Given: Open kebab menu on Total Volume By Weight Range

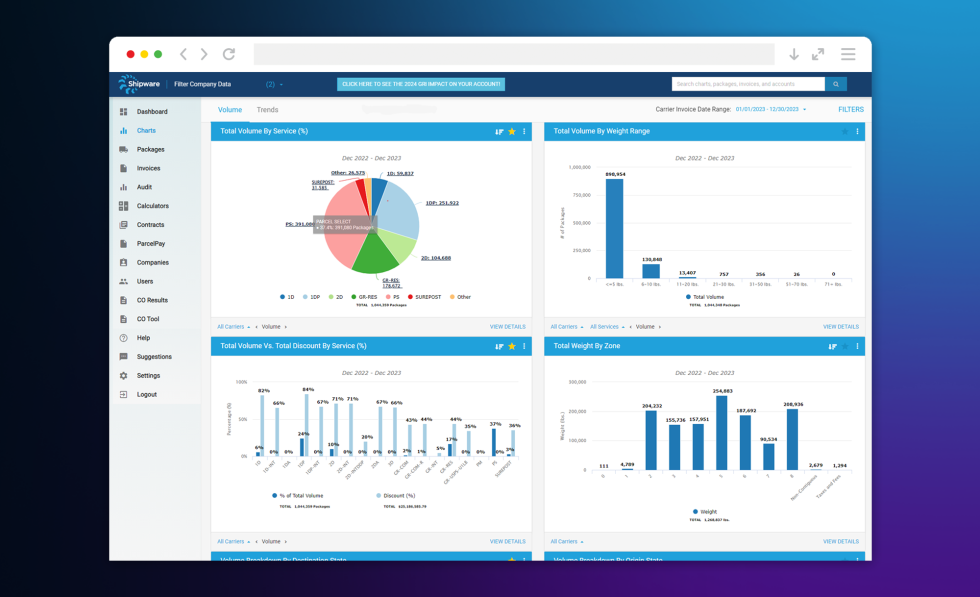Looking at the screenshot, I should click(857, 131).
